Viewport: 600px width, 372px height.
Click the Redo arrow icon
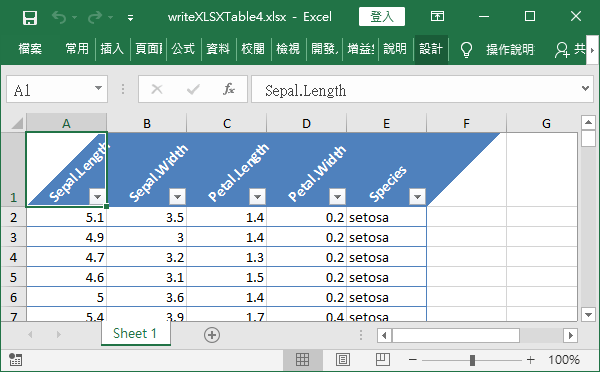click(95, 17)
